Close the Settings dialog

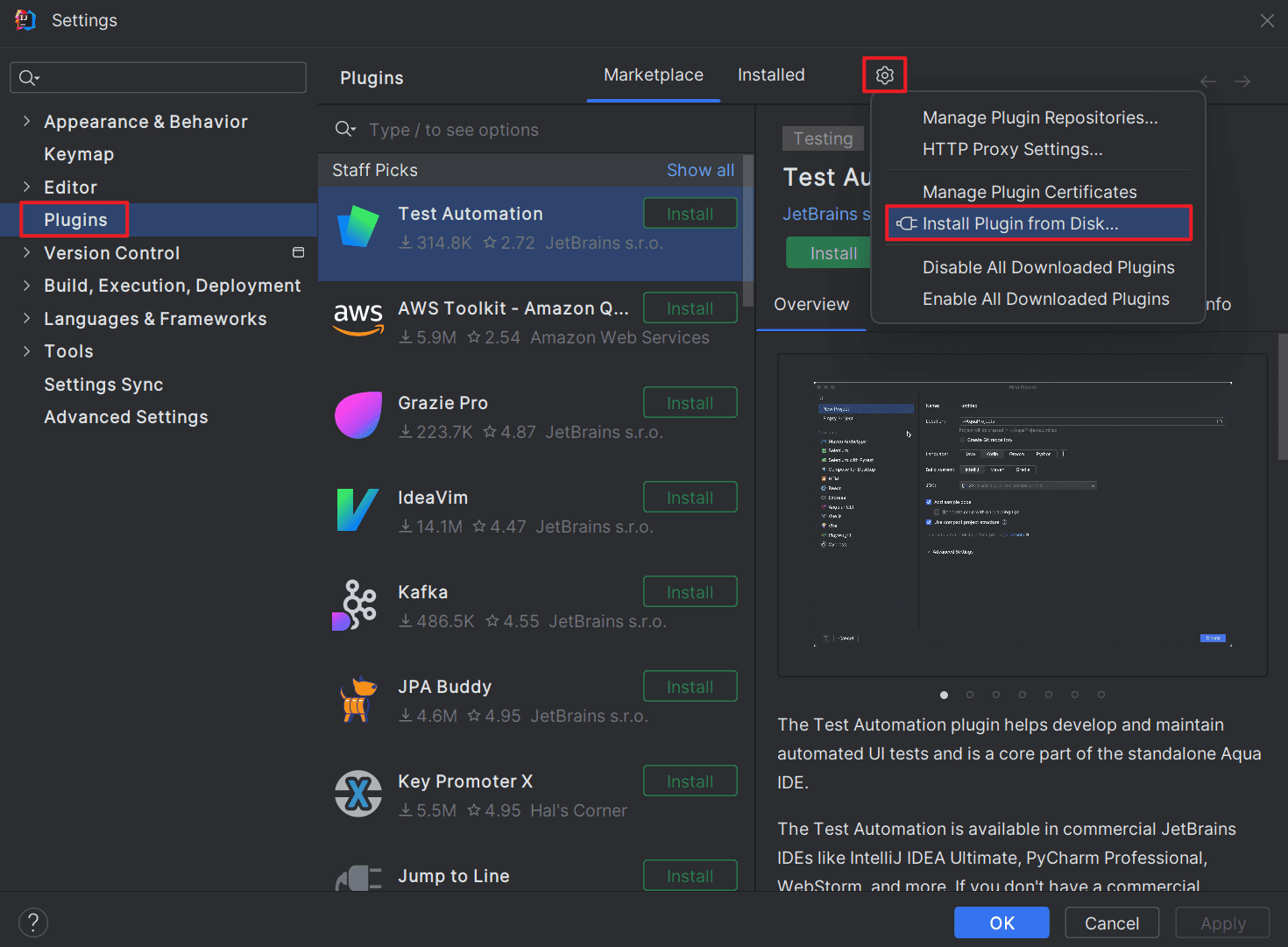(x=1267, y=20)
